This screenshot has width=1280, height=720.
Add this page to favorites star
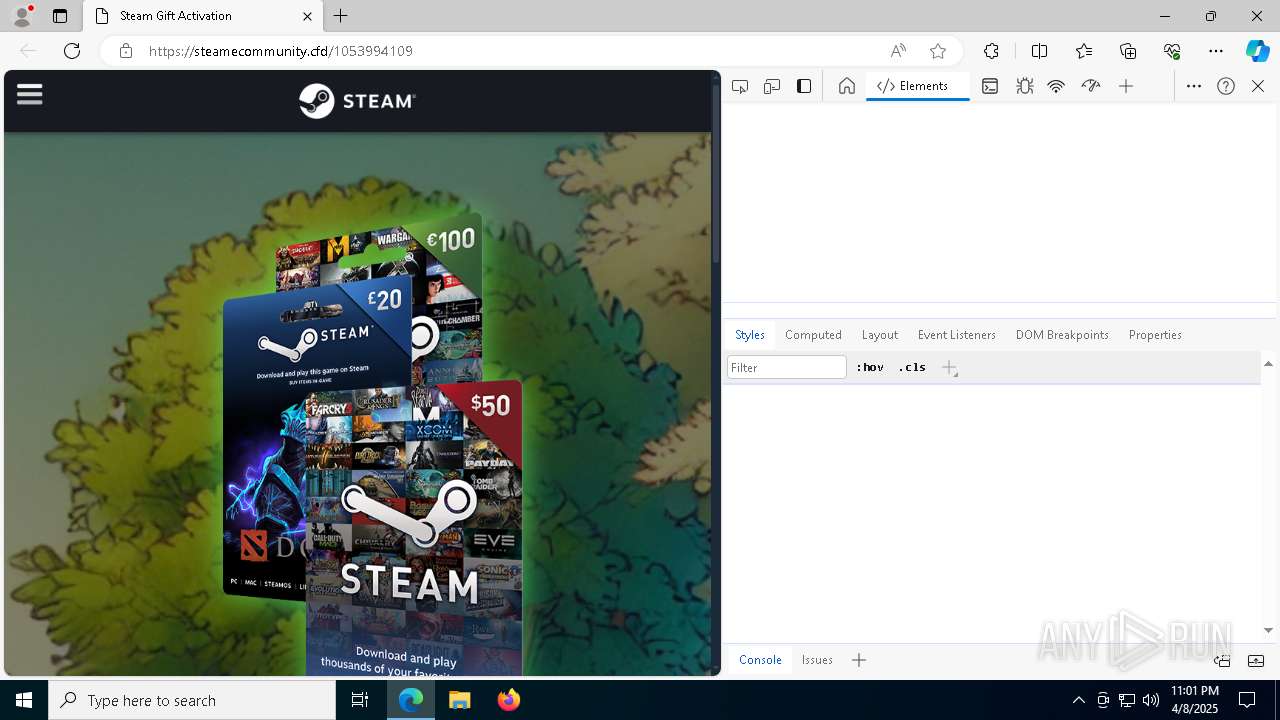[x=938, y=51]
